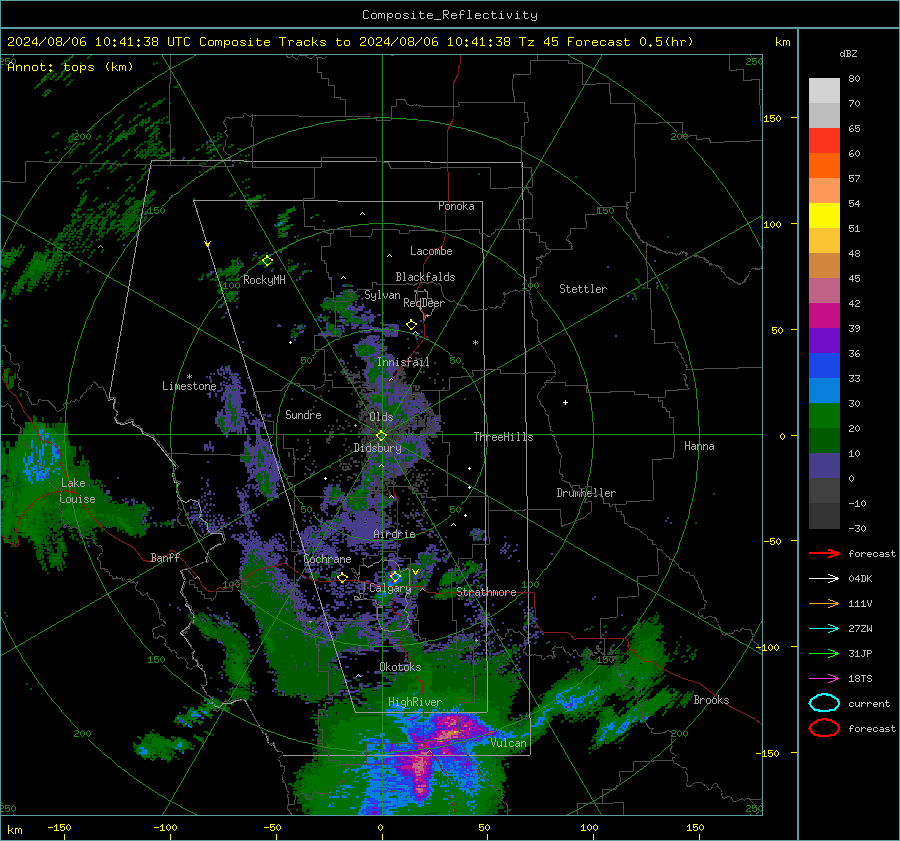Screen dimensions: 900x841
Task: Select the 65 dBZ red color swatch
Action: point(824,140)
